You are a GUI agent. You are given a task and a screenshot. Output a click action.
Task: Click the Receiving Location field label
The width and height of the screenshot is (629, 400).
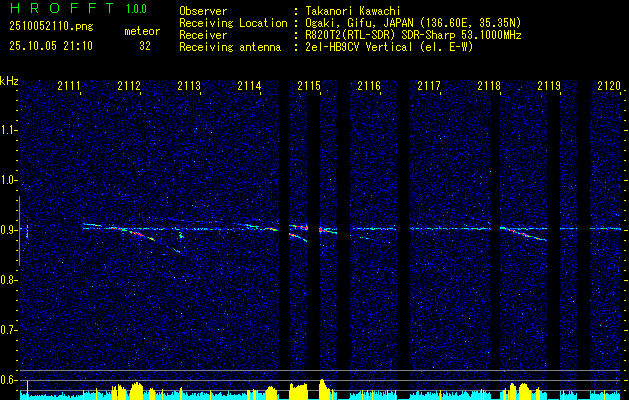pos(233,23)
